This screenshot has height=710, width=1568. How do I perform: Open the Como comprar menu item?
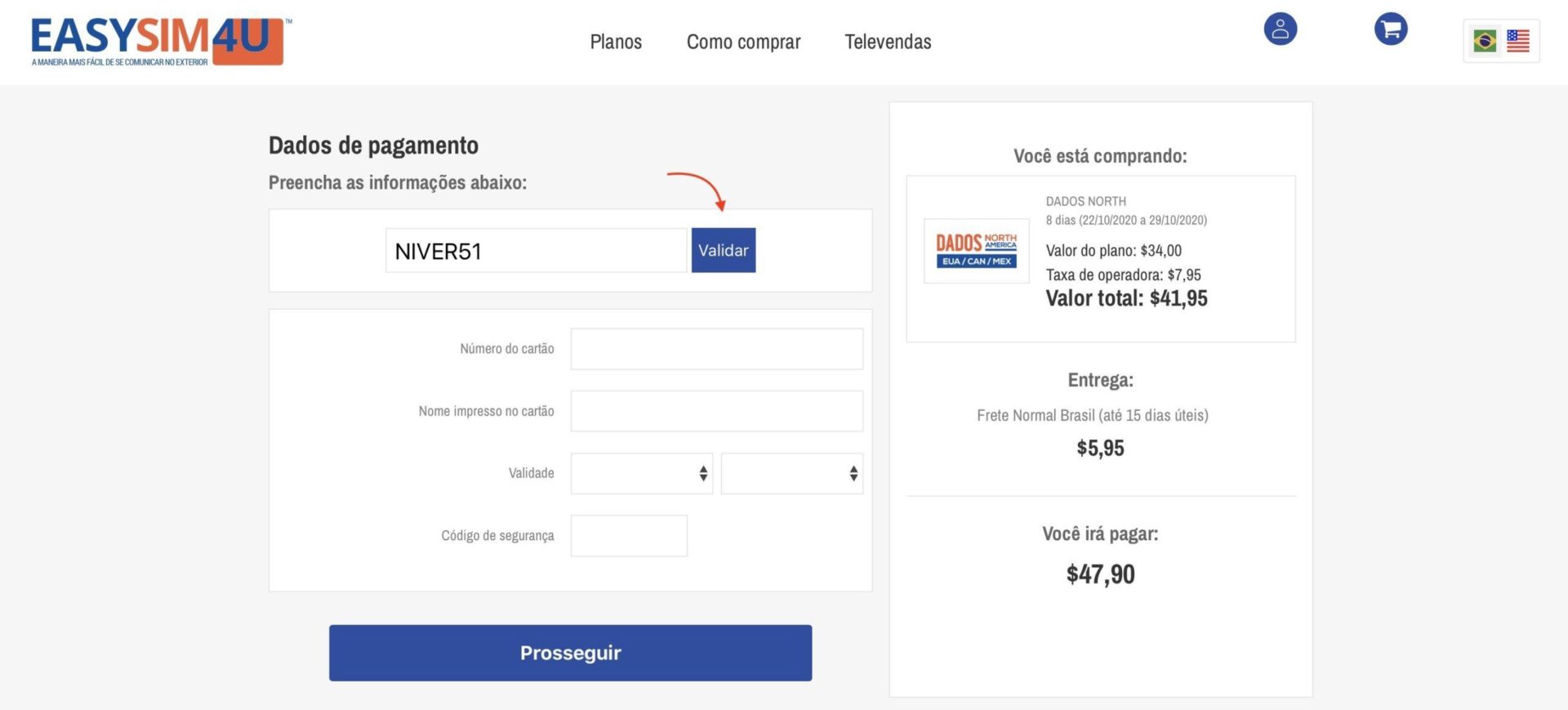[x=743, y=42]
